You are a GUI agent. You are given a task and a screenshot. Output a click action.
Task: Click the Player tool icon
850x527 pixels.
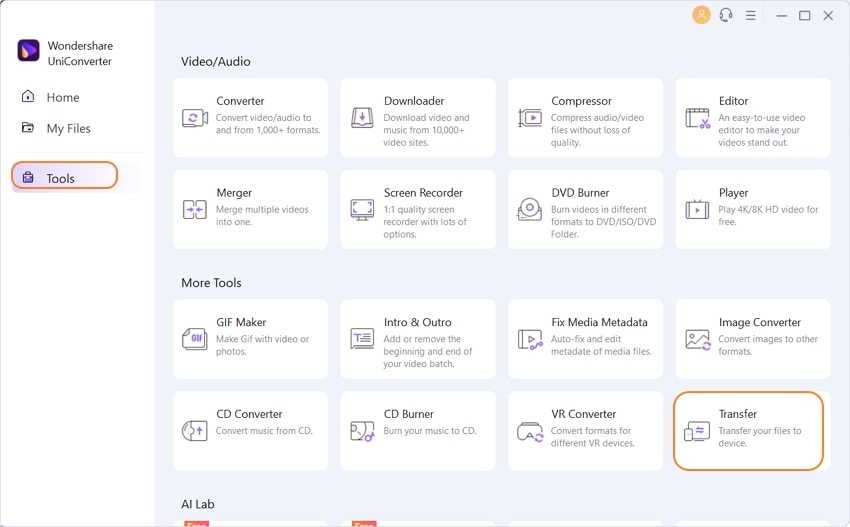point(697,209)
